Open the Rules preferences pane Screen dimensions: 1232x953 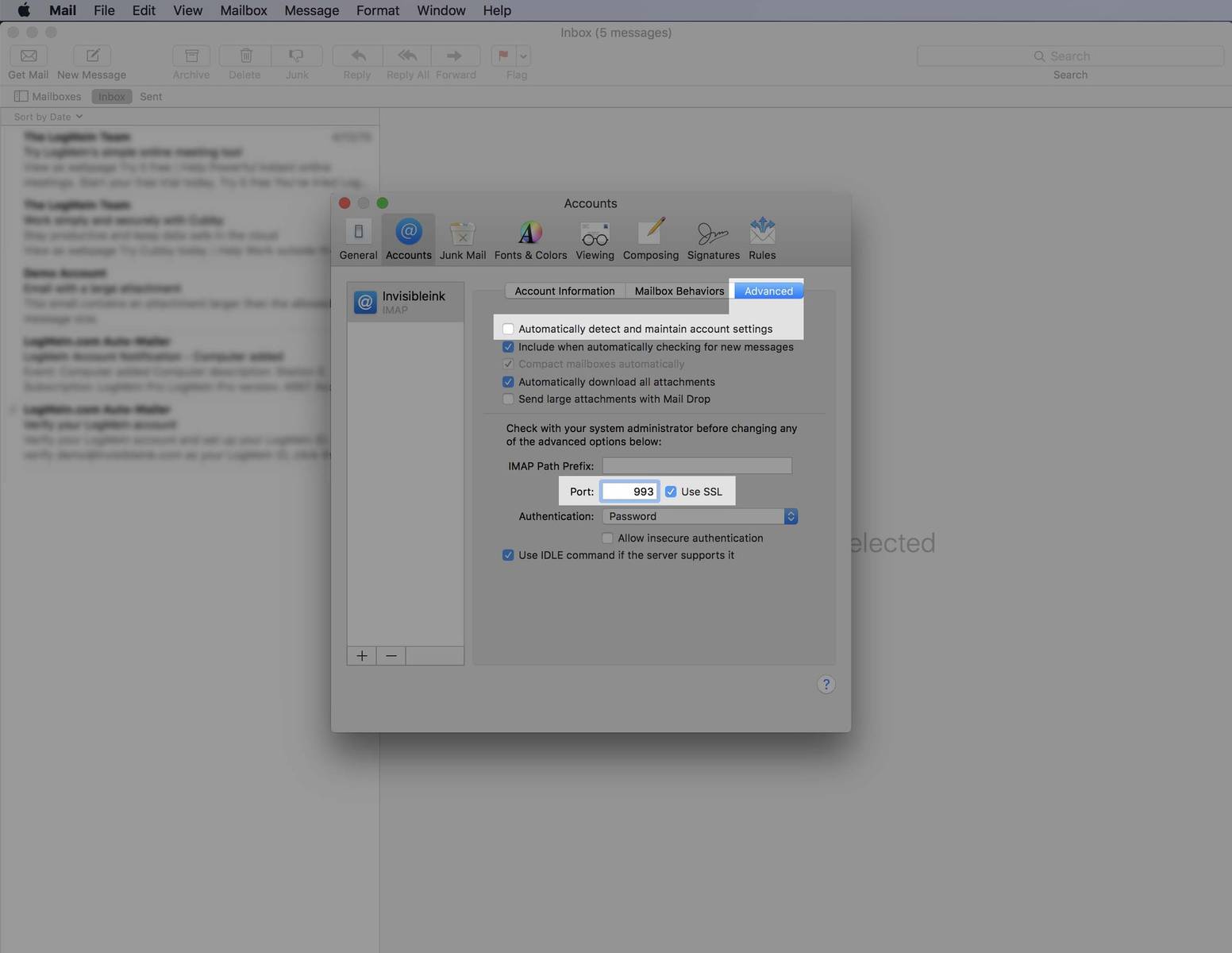tap(762, 238)
